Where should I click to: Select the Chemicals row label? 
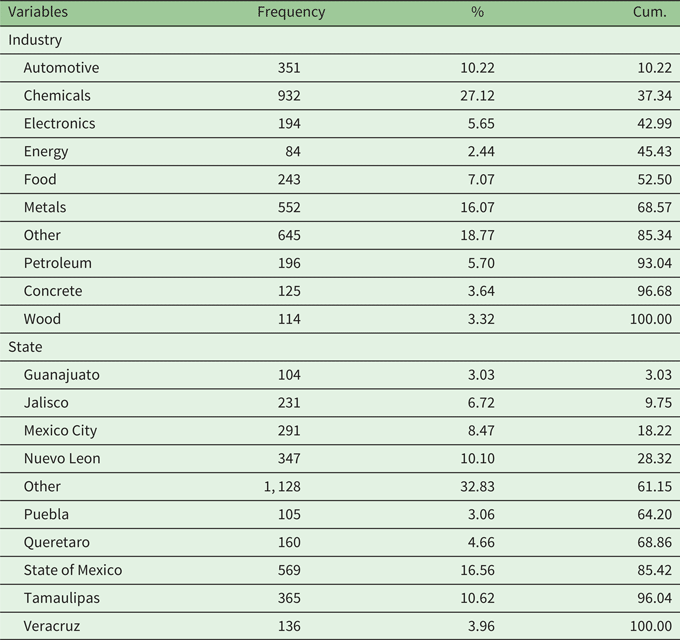(x=57, y=96)
